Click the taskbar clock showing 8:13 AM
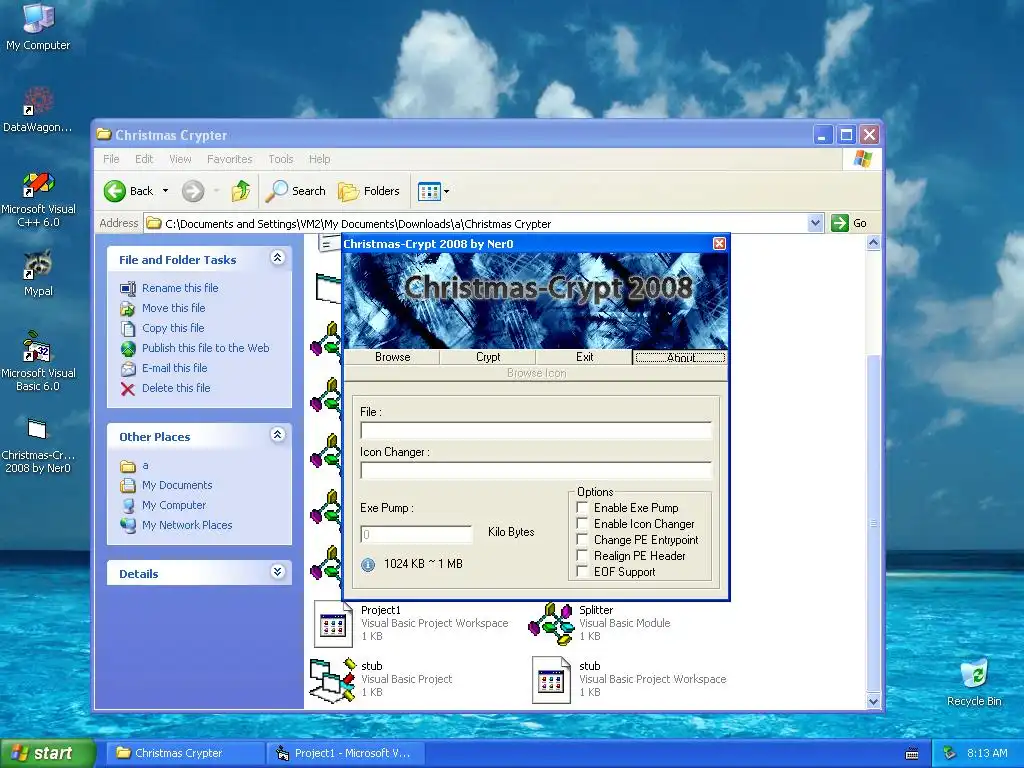The image size is (1024, 768). pos(987,753)
